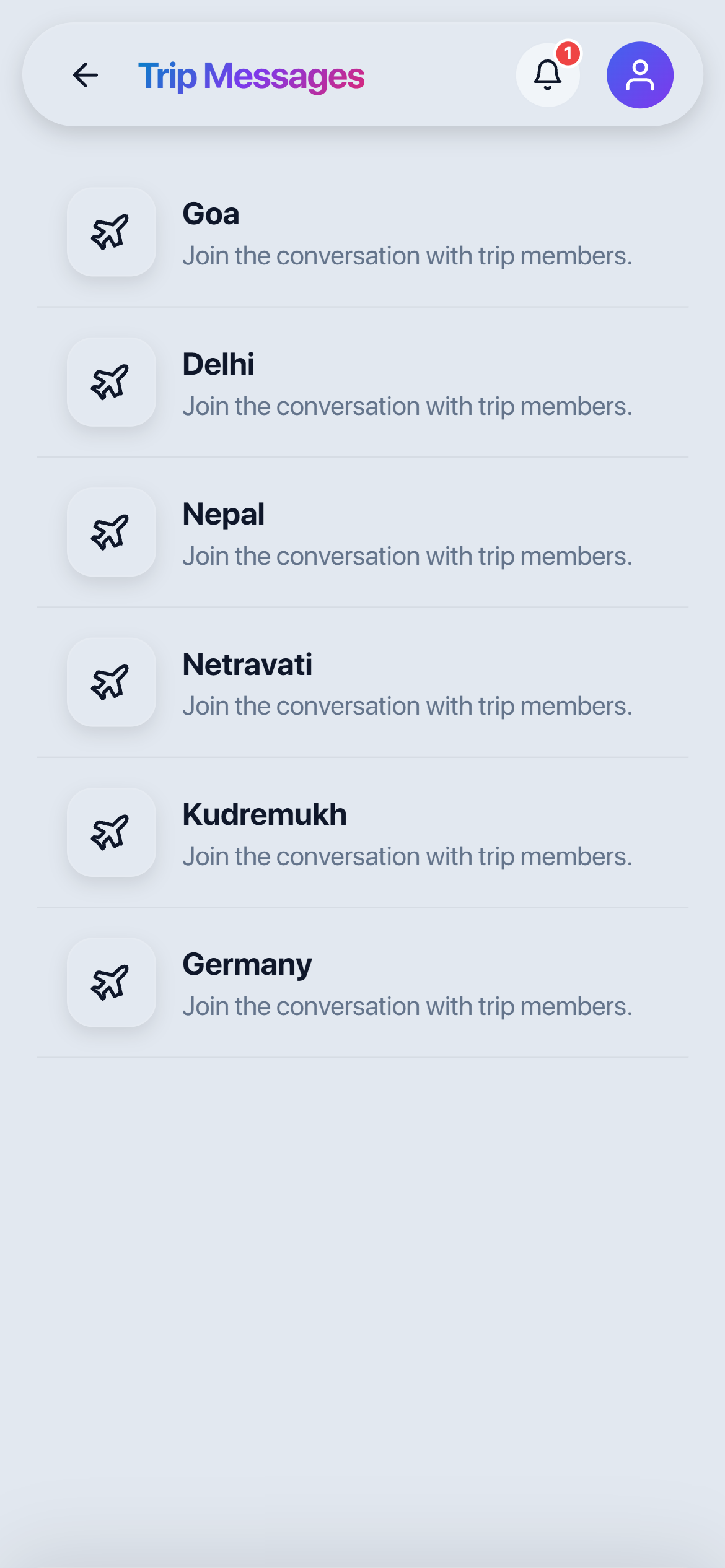Viewport: 725px width, 1568px height.
Task: Tap the airplane icon next to Delhi
Action: (112, 382)
